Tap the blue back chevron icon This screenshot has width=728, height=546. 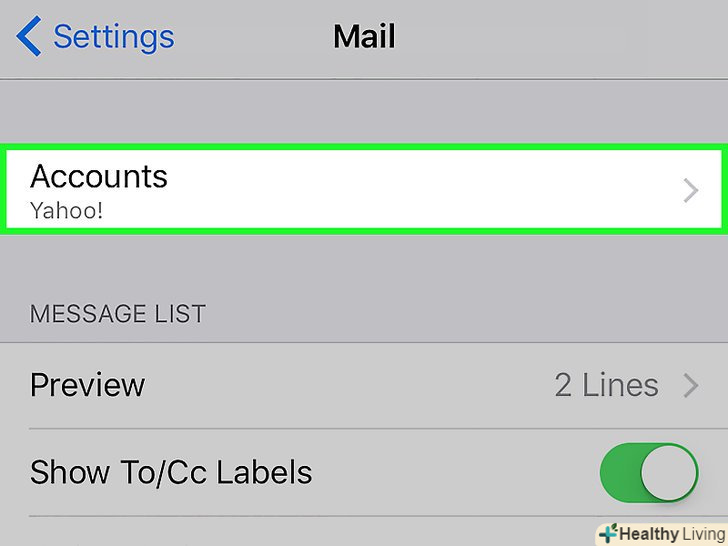click(x=28, y=38)
